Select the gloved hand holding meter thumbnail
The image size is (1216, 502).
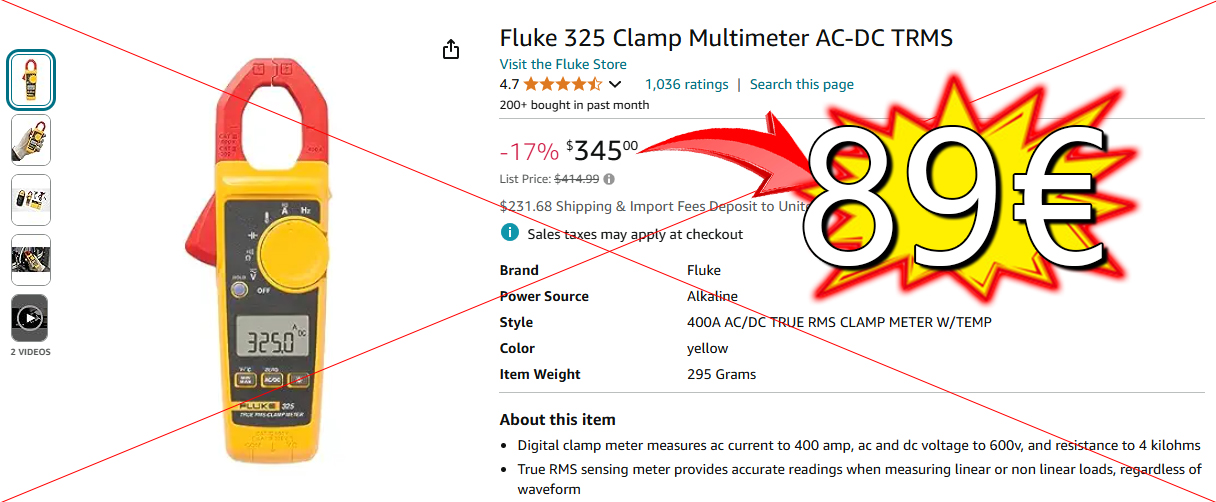click(x=30, y=140)
